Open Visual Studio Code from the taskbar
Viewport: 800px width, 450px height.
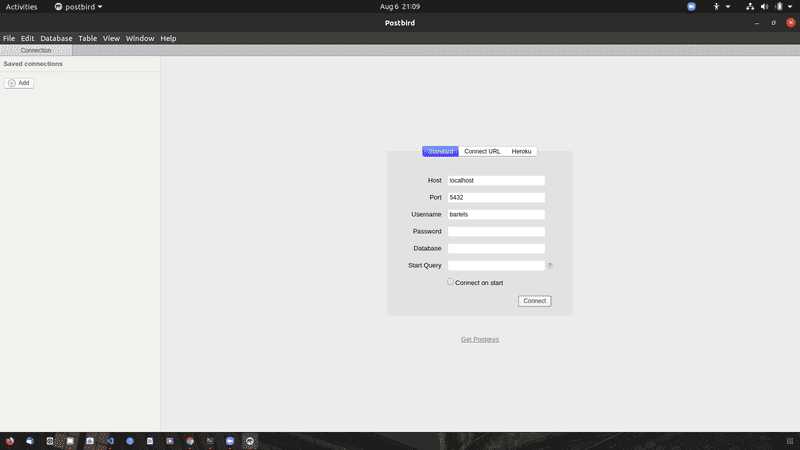(x=110, y=441)
